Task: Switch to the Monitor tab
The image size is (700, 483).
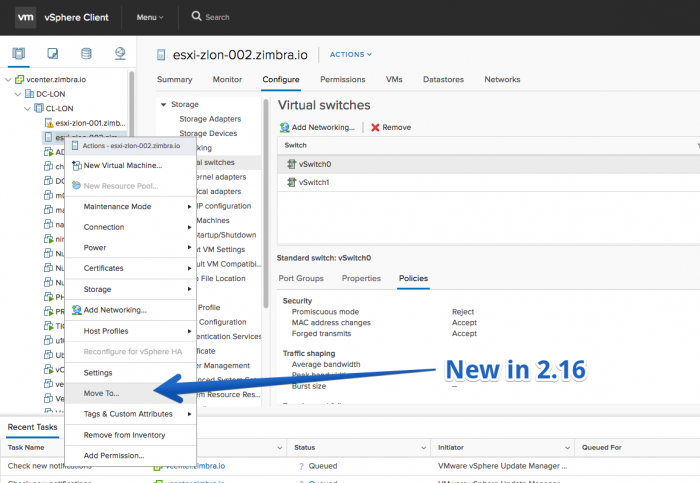Action: point(227,79)
